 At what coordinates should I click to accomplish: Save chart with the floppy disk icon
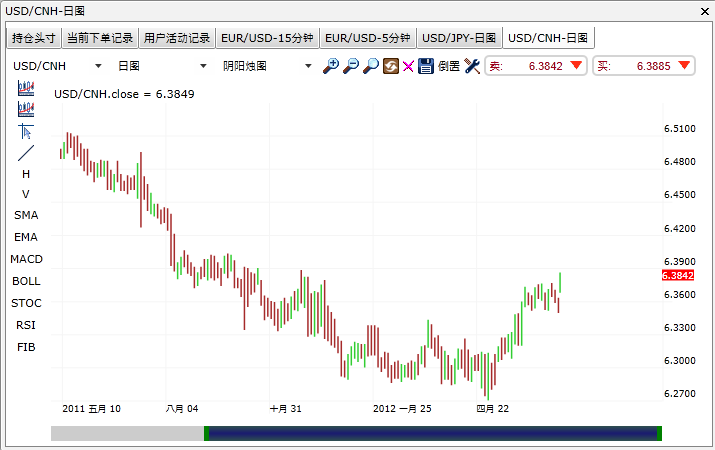point(426,66)
